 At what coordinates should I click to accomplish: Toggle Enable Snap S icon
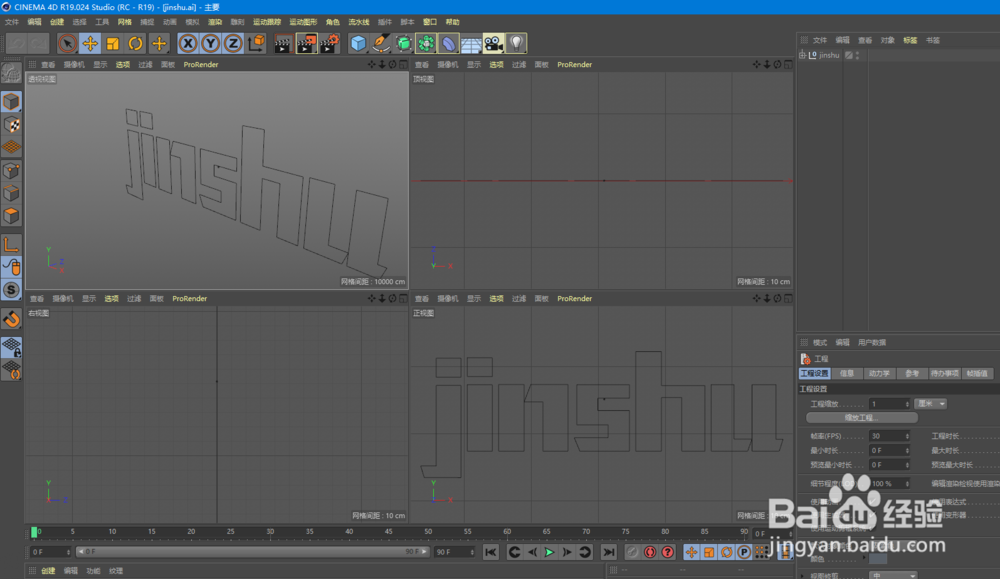pyautogui.click(x=11, y=290)
